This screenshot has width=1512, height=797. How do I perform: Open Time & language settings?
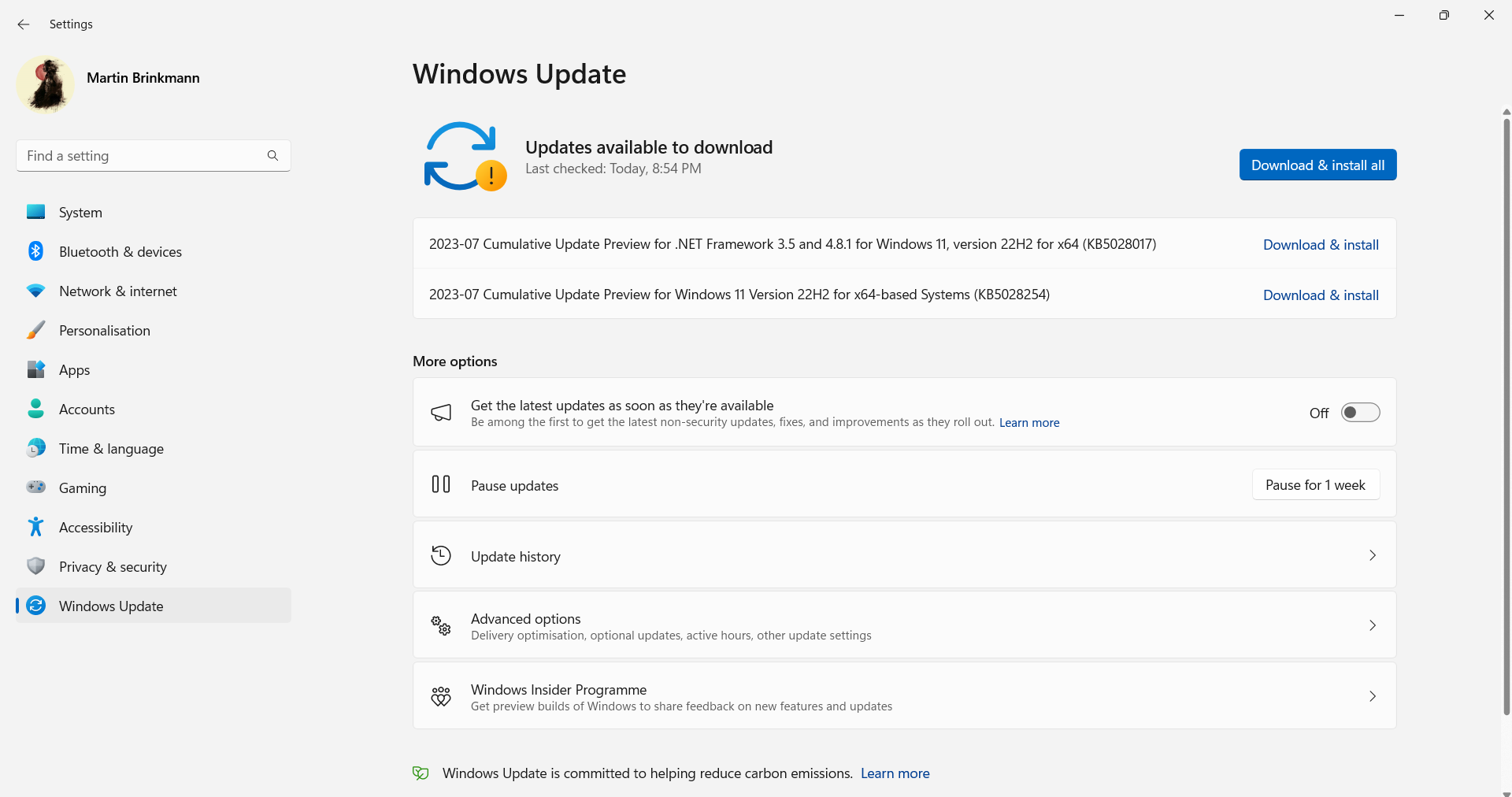click(111, 448)
